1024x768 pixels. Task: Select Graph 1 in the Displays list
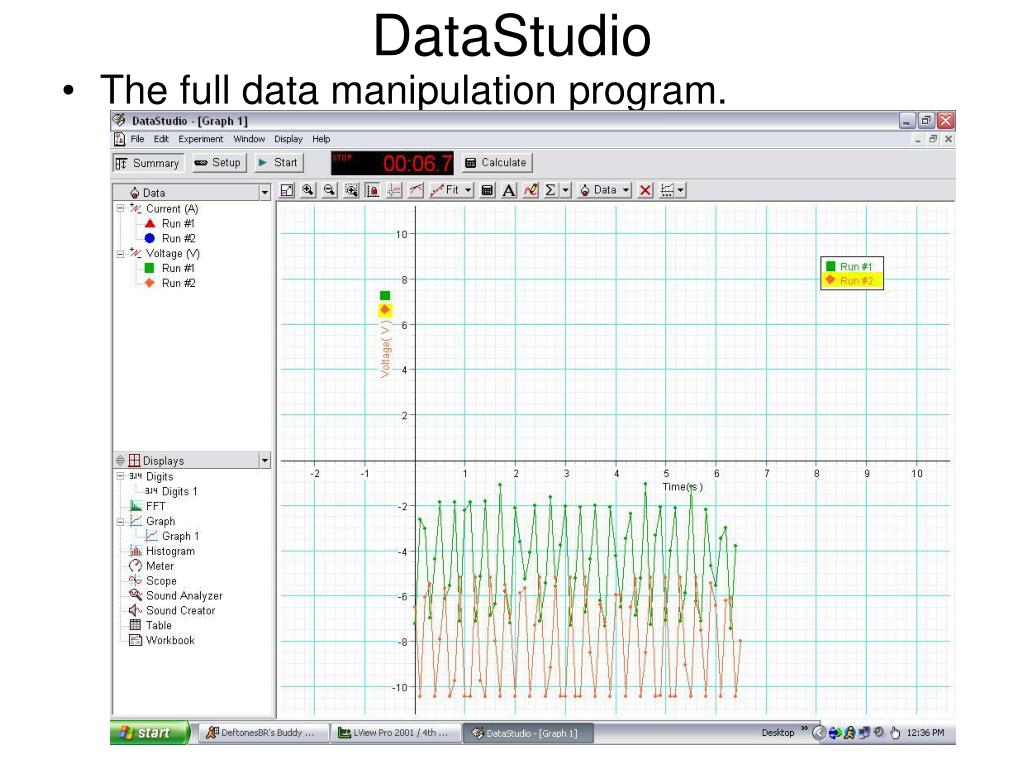(x=180, y=536)
